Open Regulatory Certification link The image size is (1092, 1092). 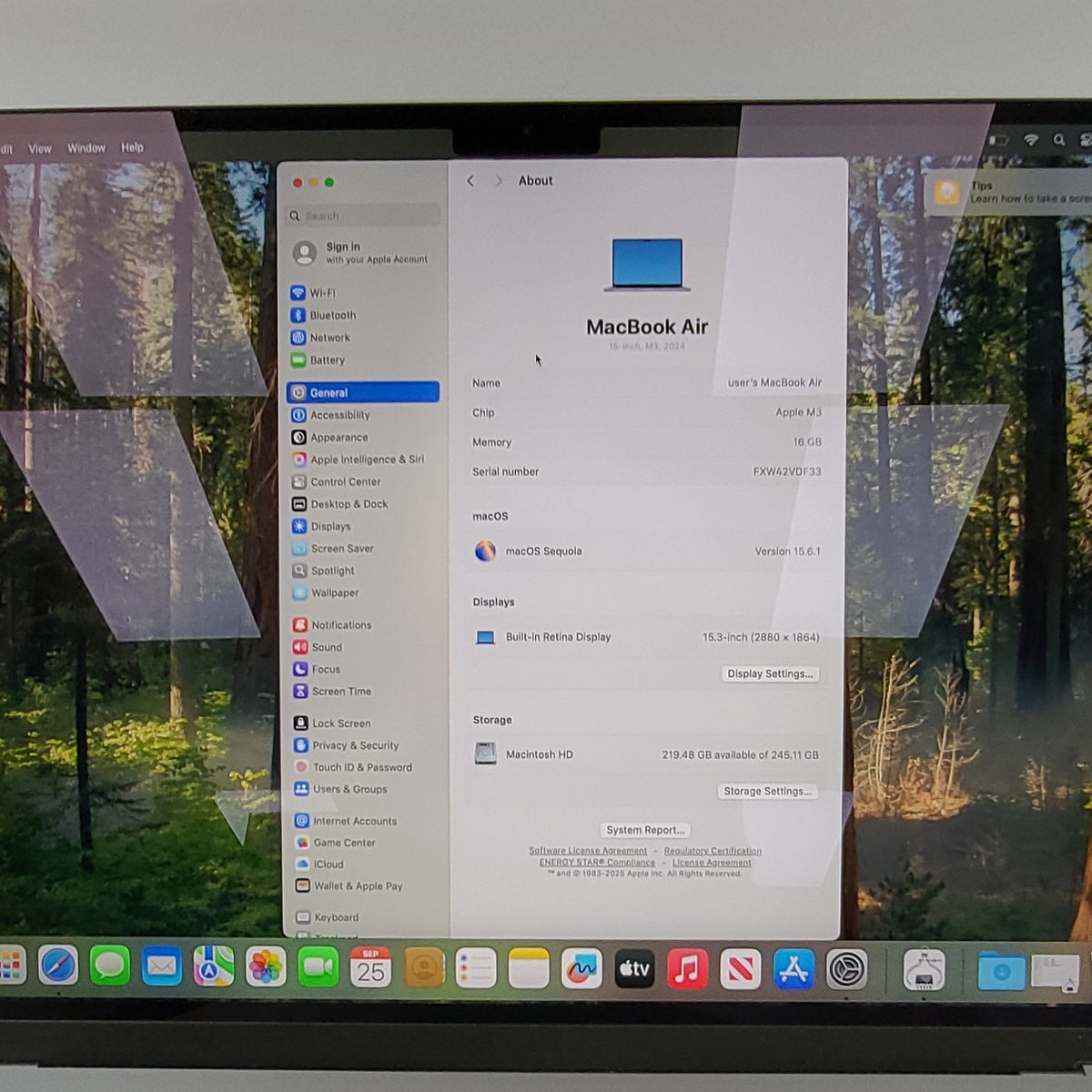(713, 851)
